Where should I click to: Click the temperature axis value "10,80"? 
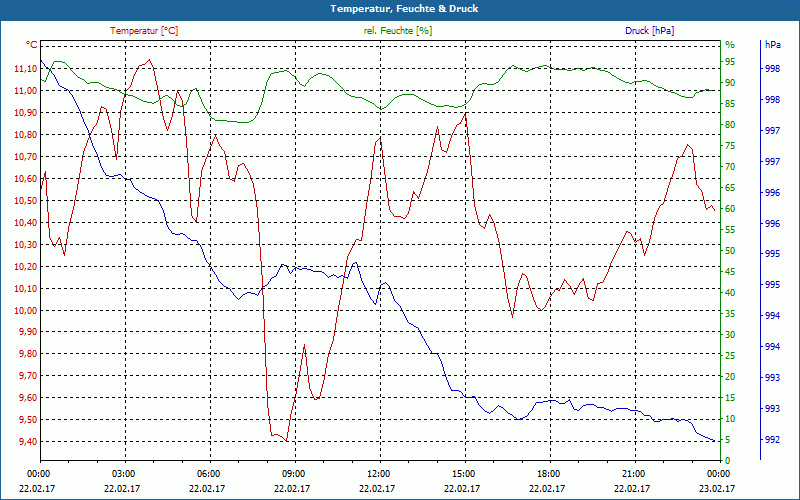[x=26, y=135]
